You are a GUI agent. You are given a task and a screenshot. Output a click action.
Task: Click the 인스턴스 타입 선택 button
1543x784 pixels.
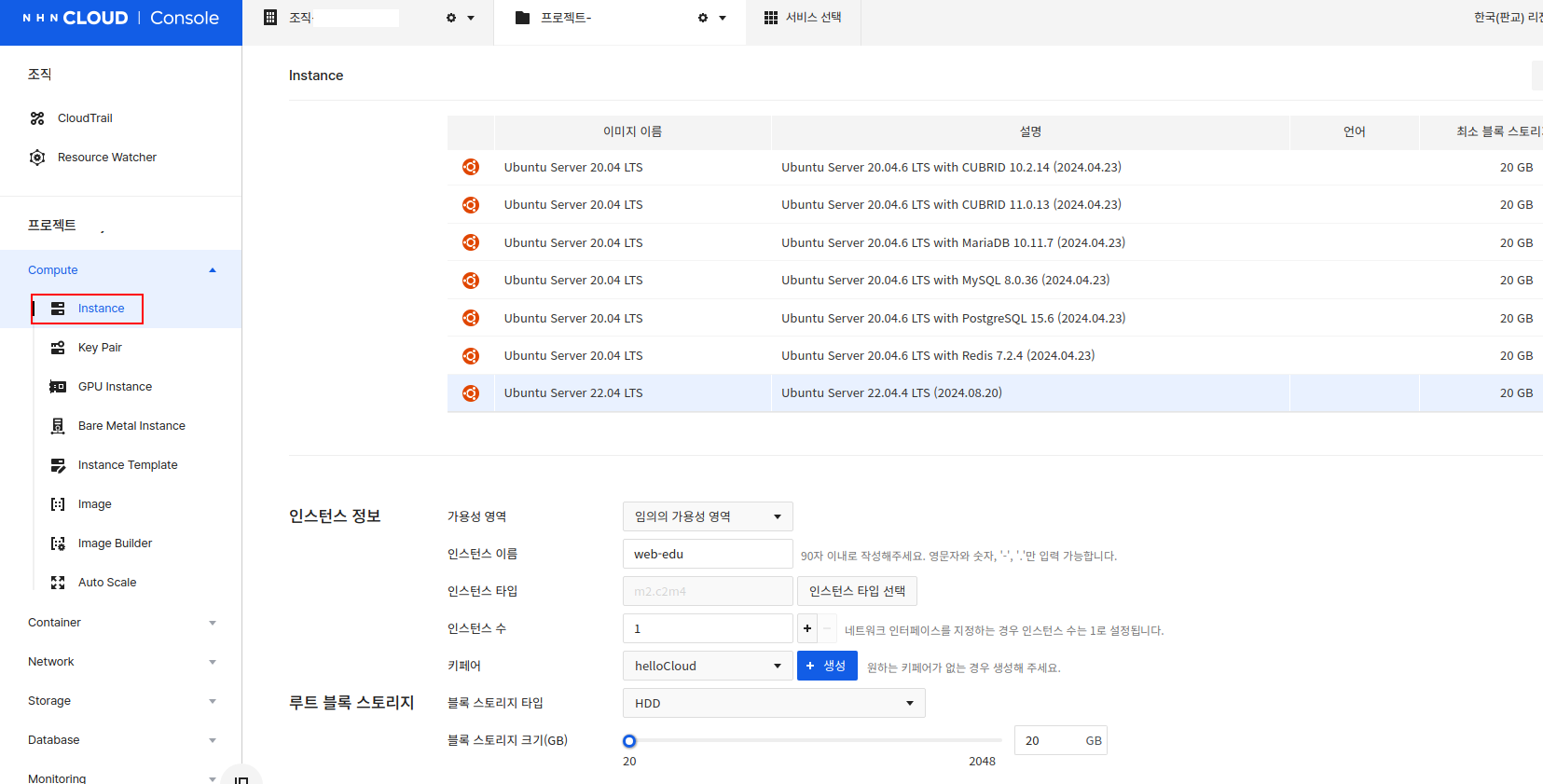(x=857, y=591)
